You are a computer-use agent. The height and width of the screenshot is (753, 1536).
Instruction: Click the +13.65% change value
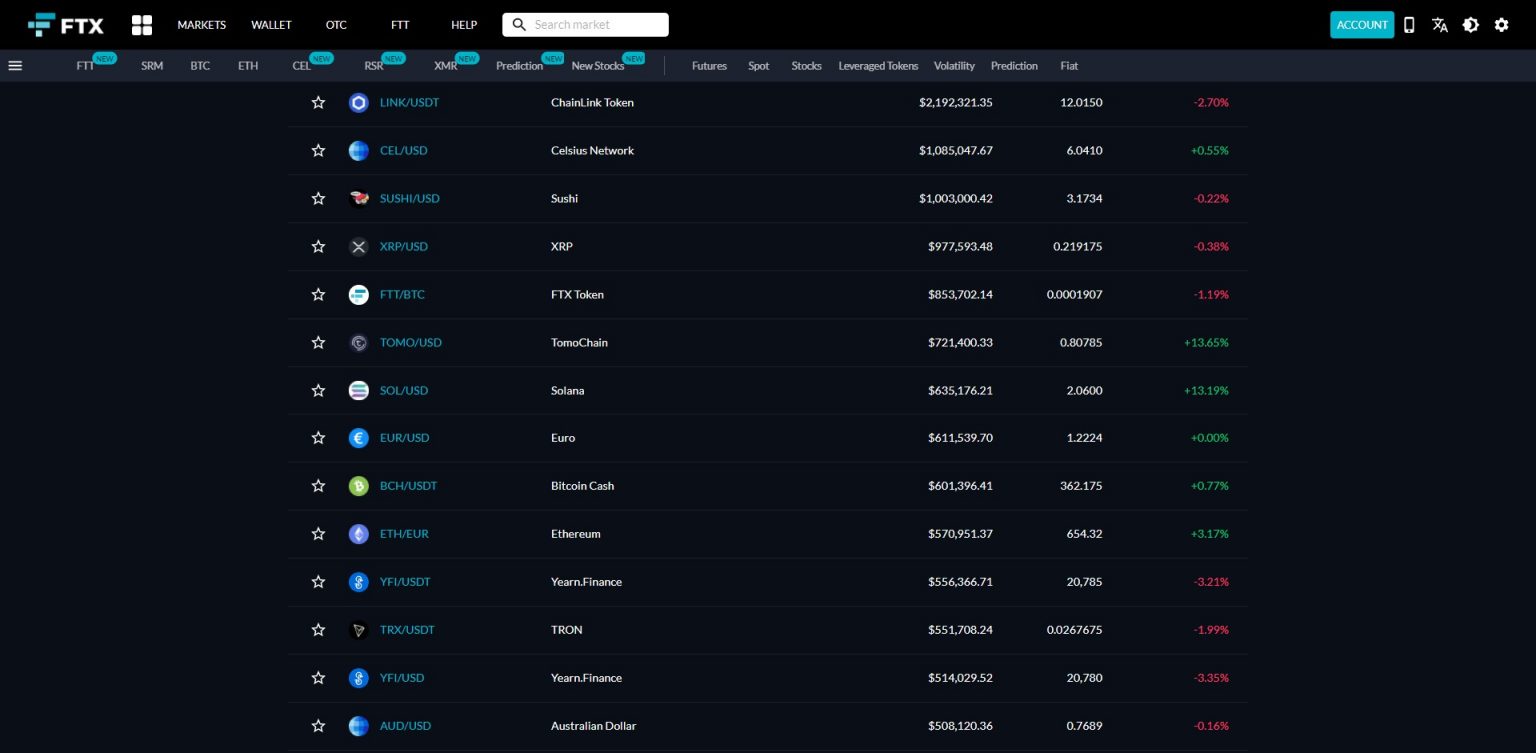(1206, 343)
